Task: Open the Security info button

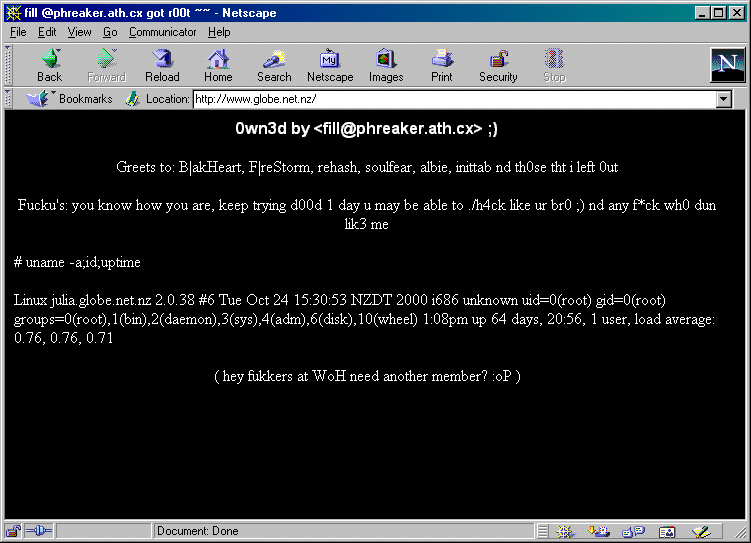Action: [498, 66]
